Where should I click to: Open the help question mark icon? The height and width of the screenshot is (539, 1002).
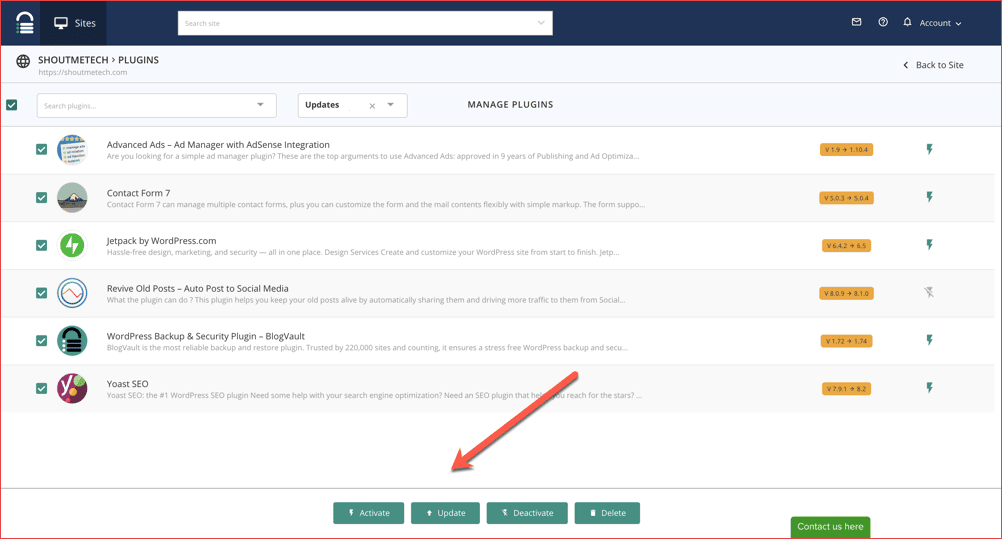click(x=883, y=22)
